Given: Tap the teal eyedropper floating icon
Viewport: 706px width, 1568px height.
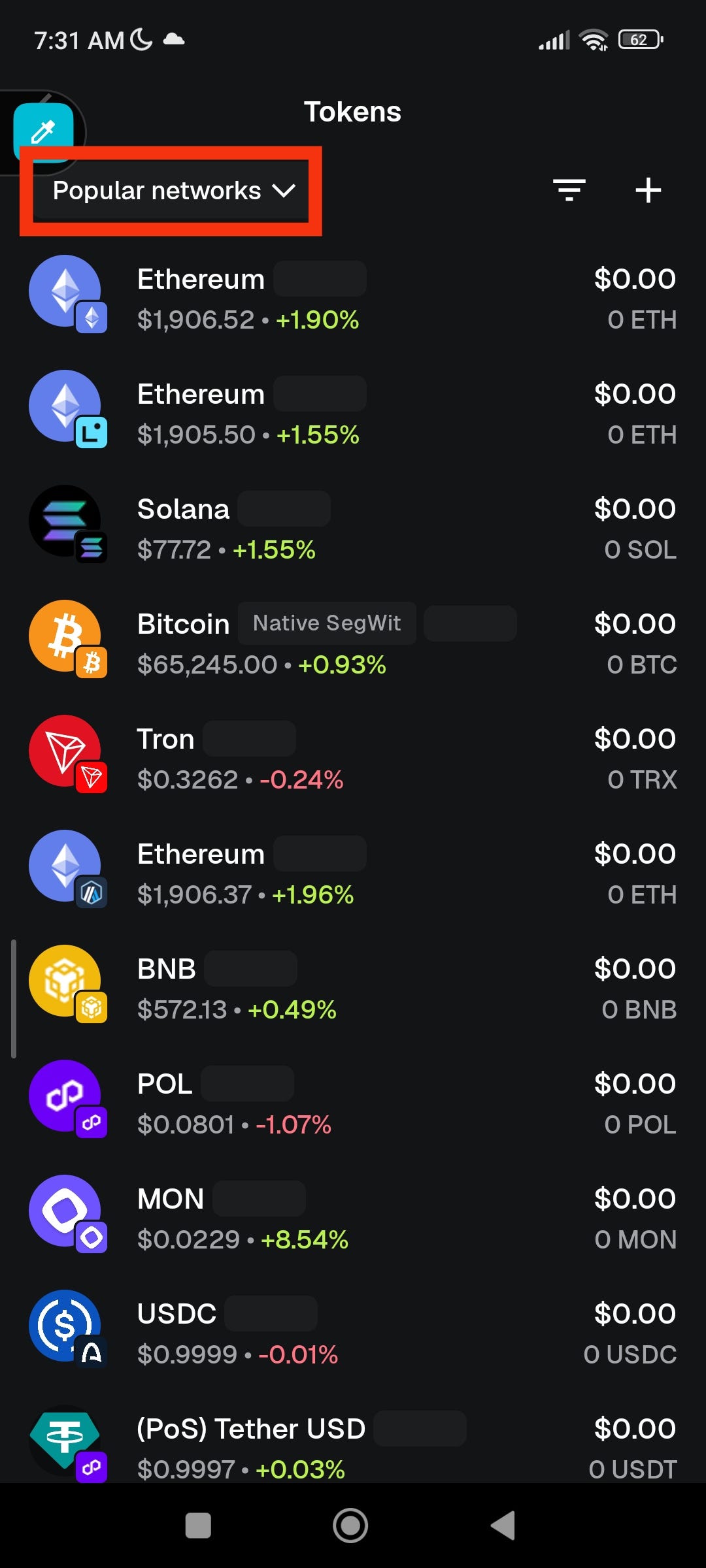Looking at the screenshot, I should click(x=43, y=132).
